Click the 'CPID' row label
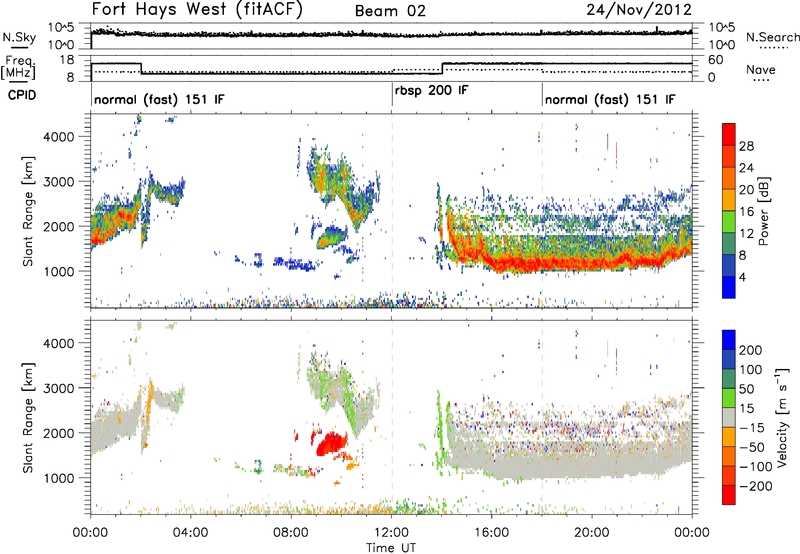800x554 pixels. (x=22, y=95)
